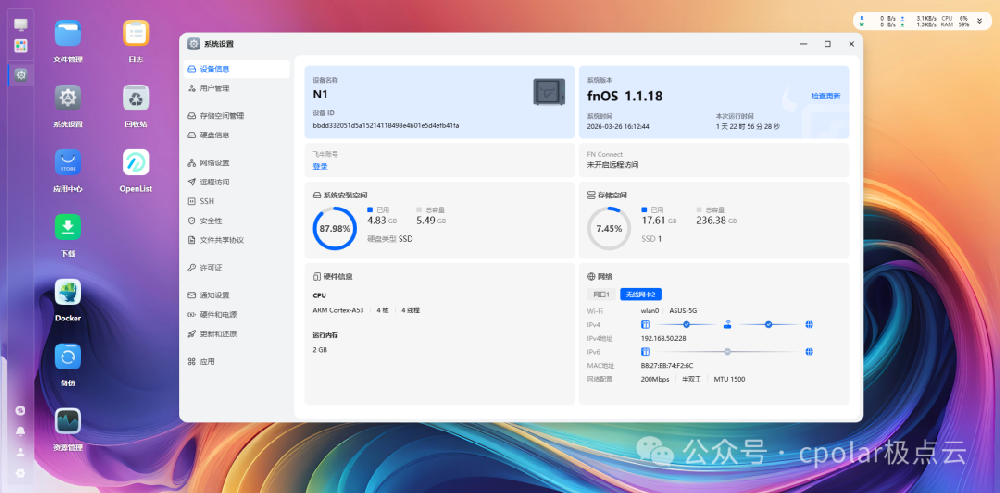Screen dimensions: 1000x493
Task: Go to 存储空间管理 section
Action: coord(237,116)
